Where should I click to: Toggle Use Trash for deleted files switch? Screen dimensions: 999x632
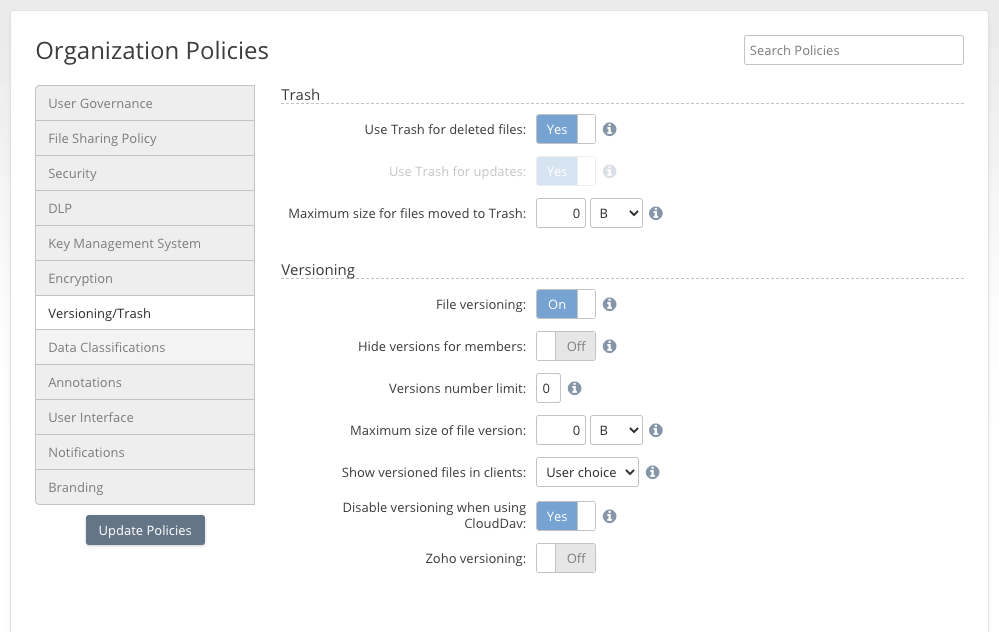tap(566, 129)
